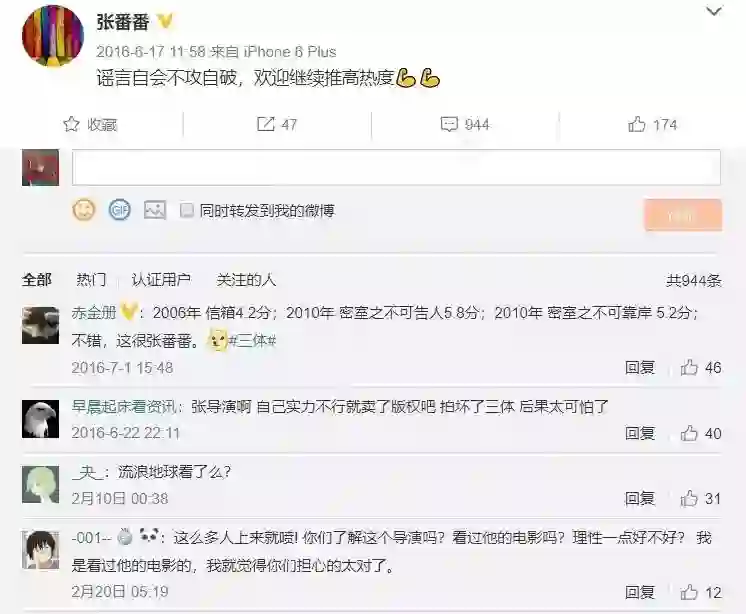Open the GIF picker icon
This screenshot has height=614, width=746.
[x=119, y=210]
